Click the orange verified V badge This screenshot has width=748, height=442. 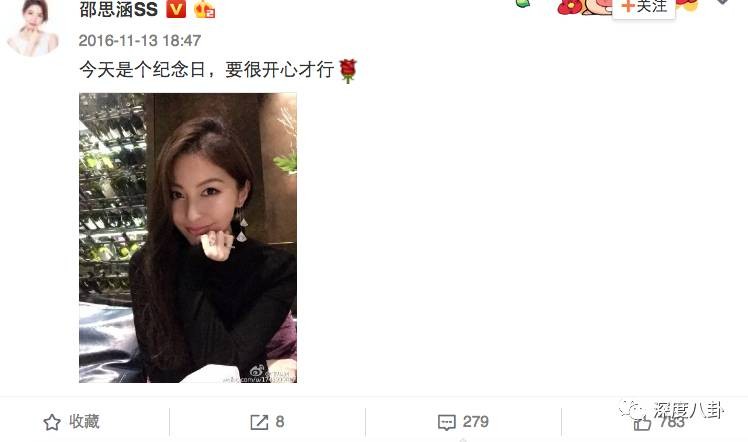pyautogui.click(x=176, y=9)
